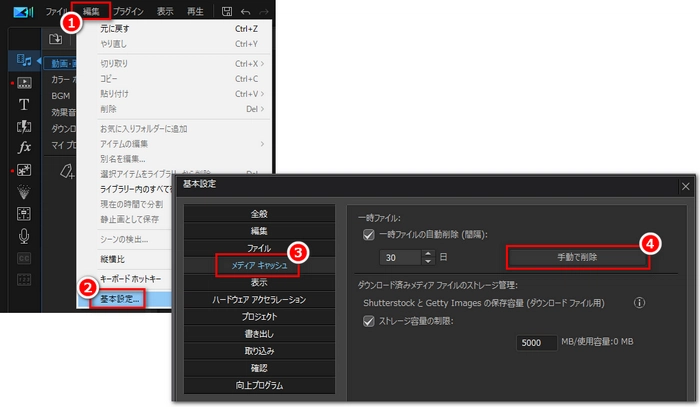Open the Title Room T icon

(x=24, y=104)
